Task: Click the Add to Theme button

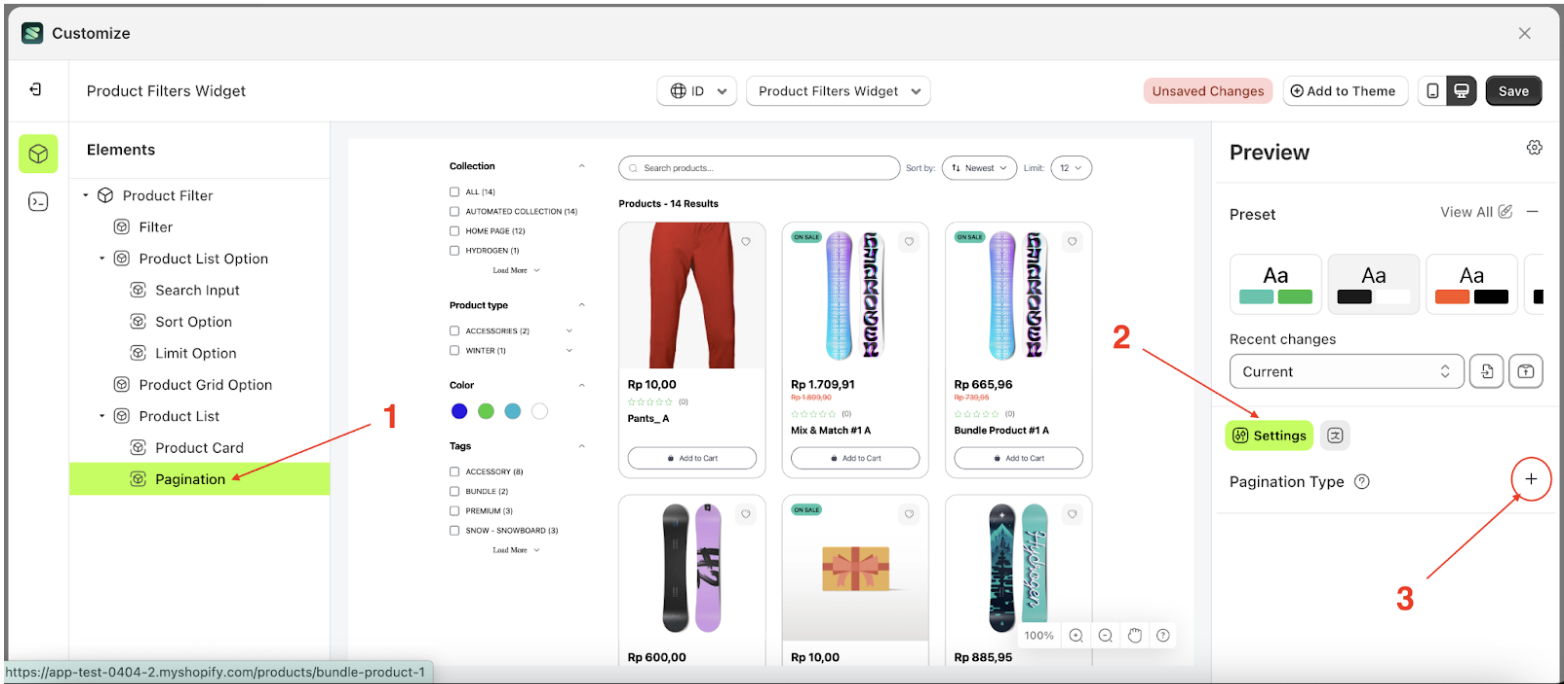Action: pyautogui.click(x=1344, y=91)
